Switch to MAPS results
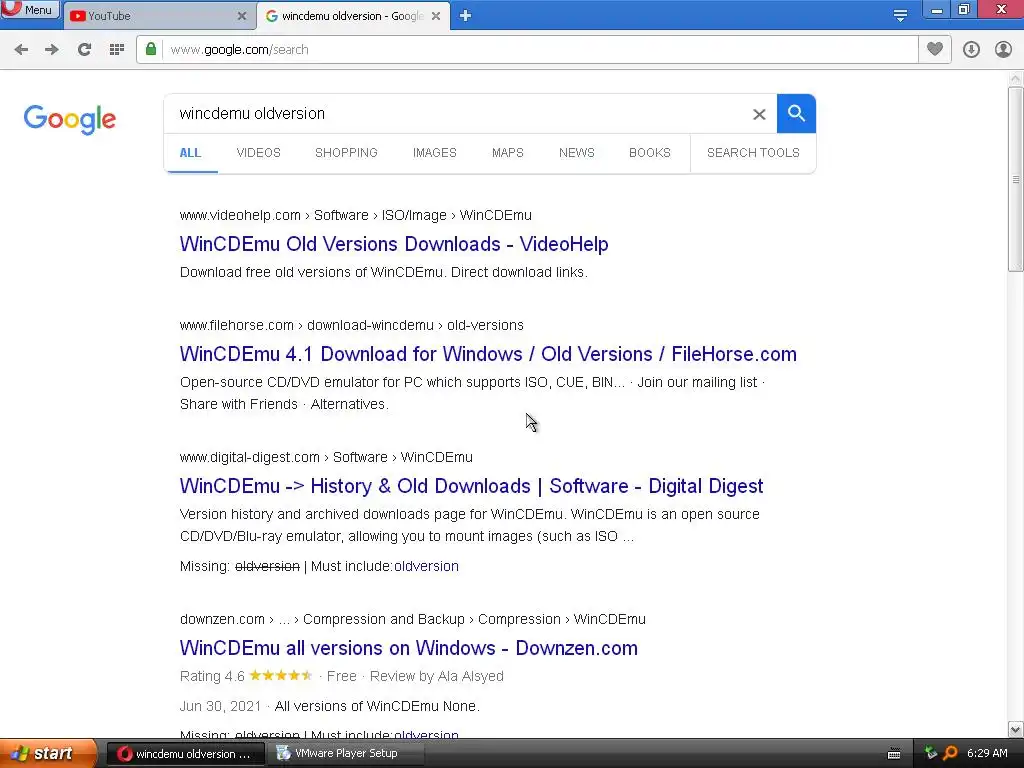The height and width of the screenshot is (768, 1024). coord(507,153)
